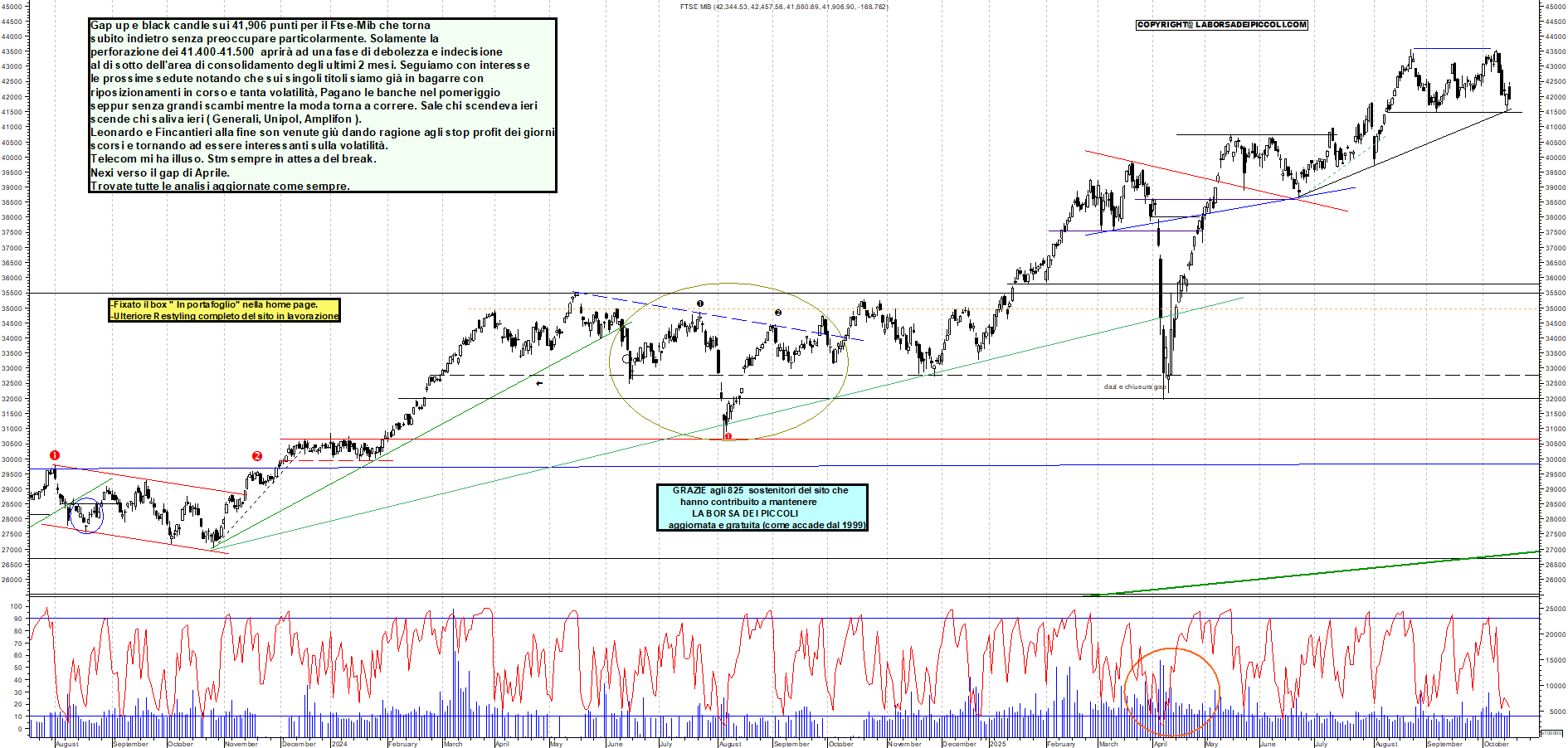Click the 2024 label on the time axis
This screenshot has height=748, width=1568.
point(339,744)
